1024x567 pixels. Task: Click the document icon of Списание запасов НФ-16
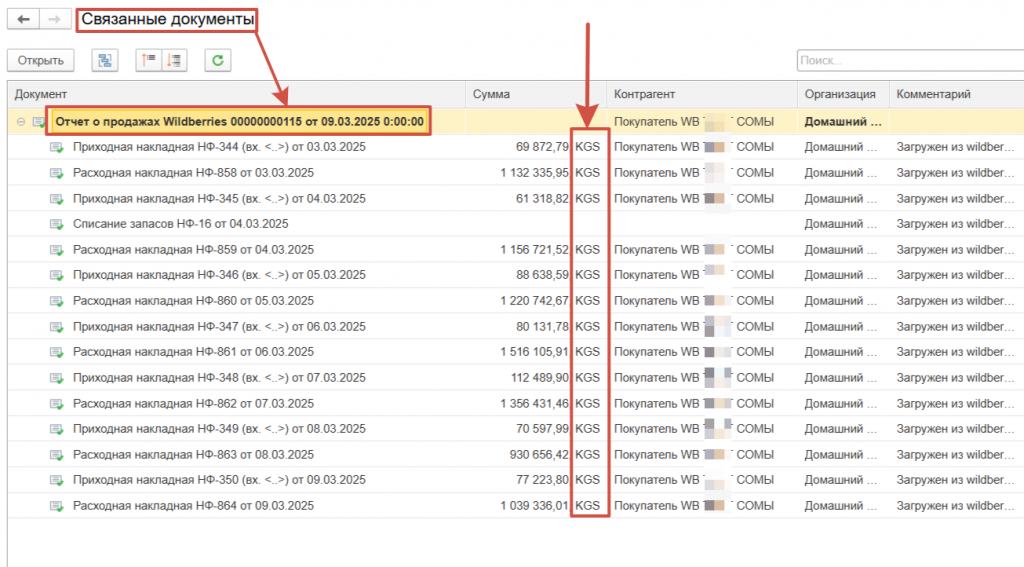(57, 224)
